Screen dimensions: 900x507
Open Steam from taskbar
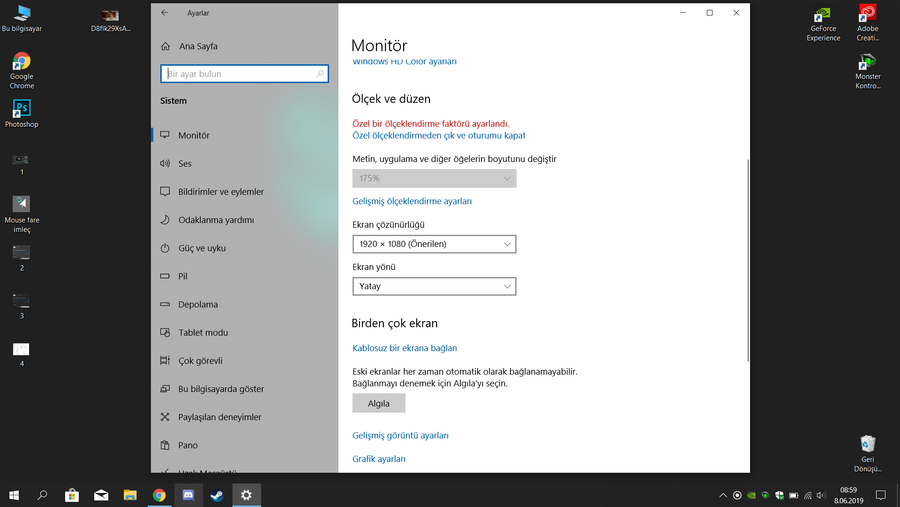pos(217,495)
